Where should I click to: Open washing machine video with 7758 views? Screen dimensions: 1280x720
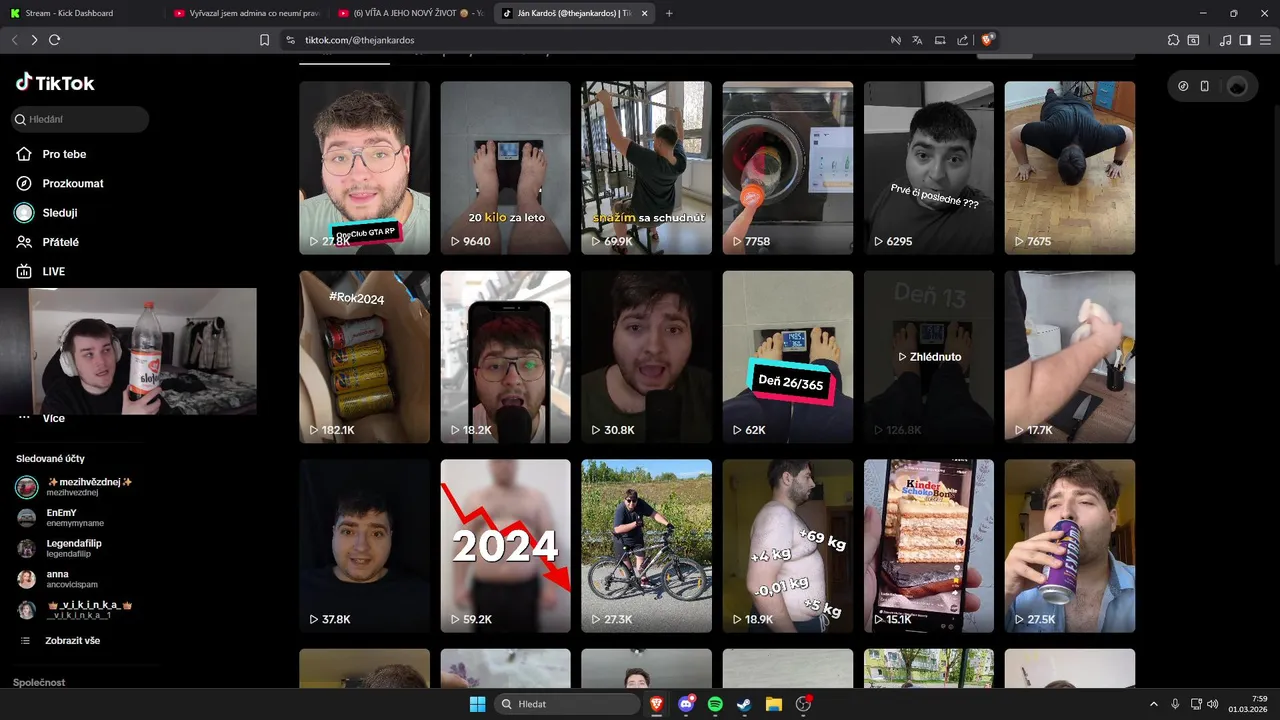788,168
